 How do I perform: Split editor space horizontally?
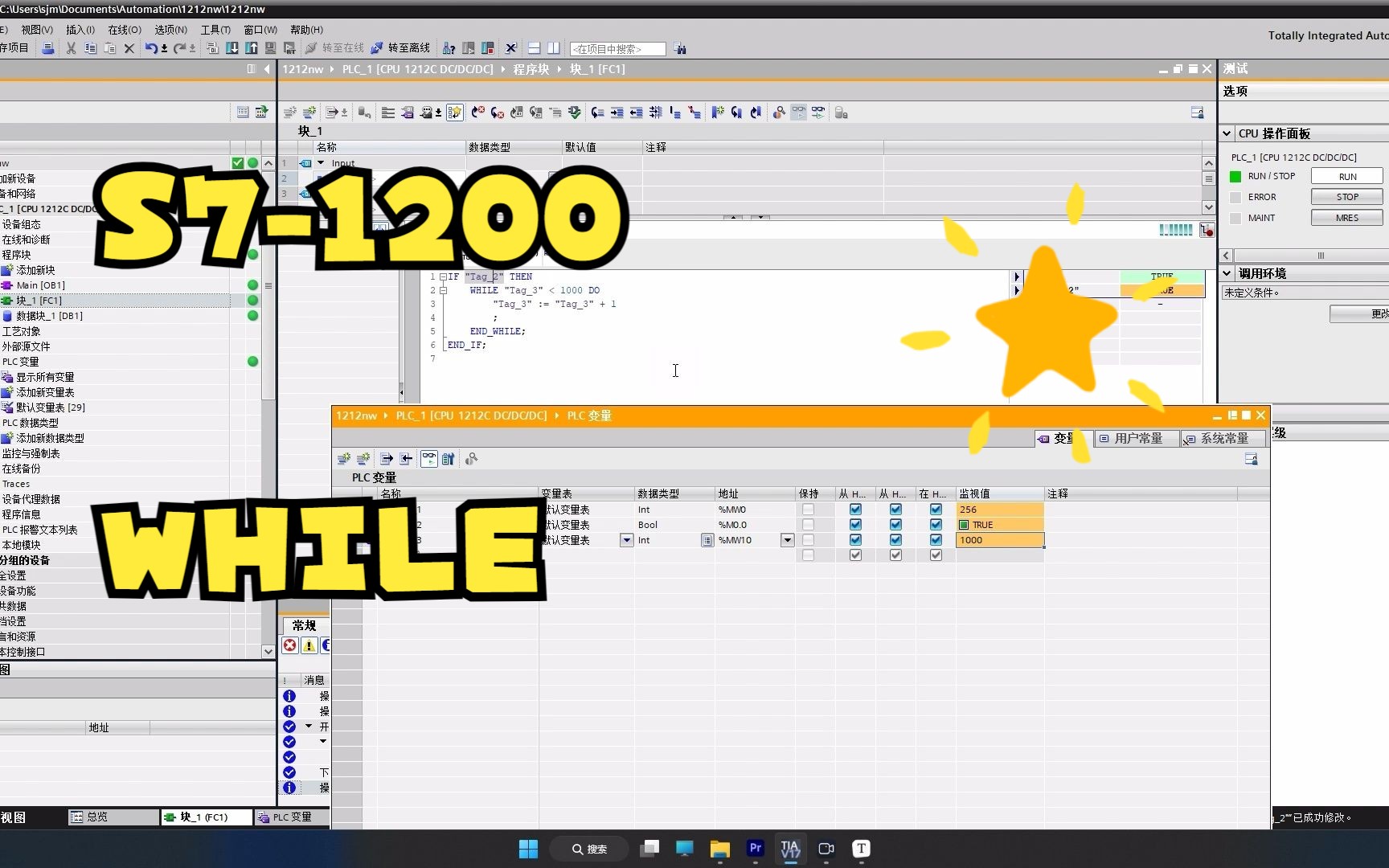534,48
